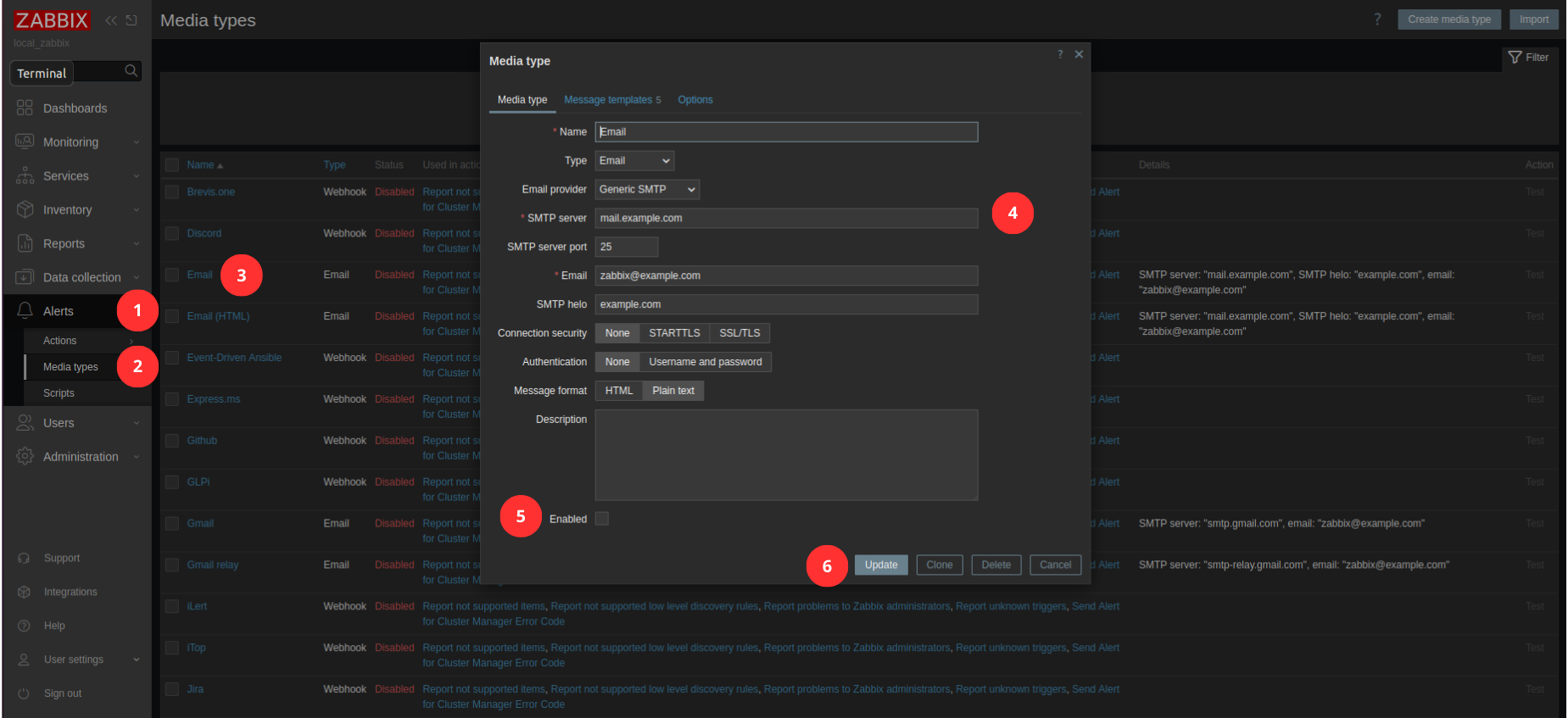Expand the Reports menu
This screenshot has width=1568, height=718.
click(137, 244)
